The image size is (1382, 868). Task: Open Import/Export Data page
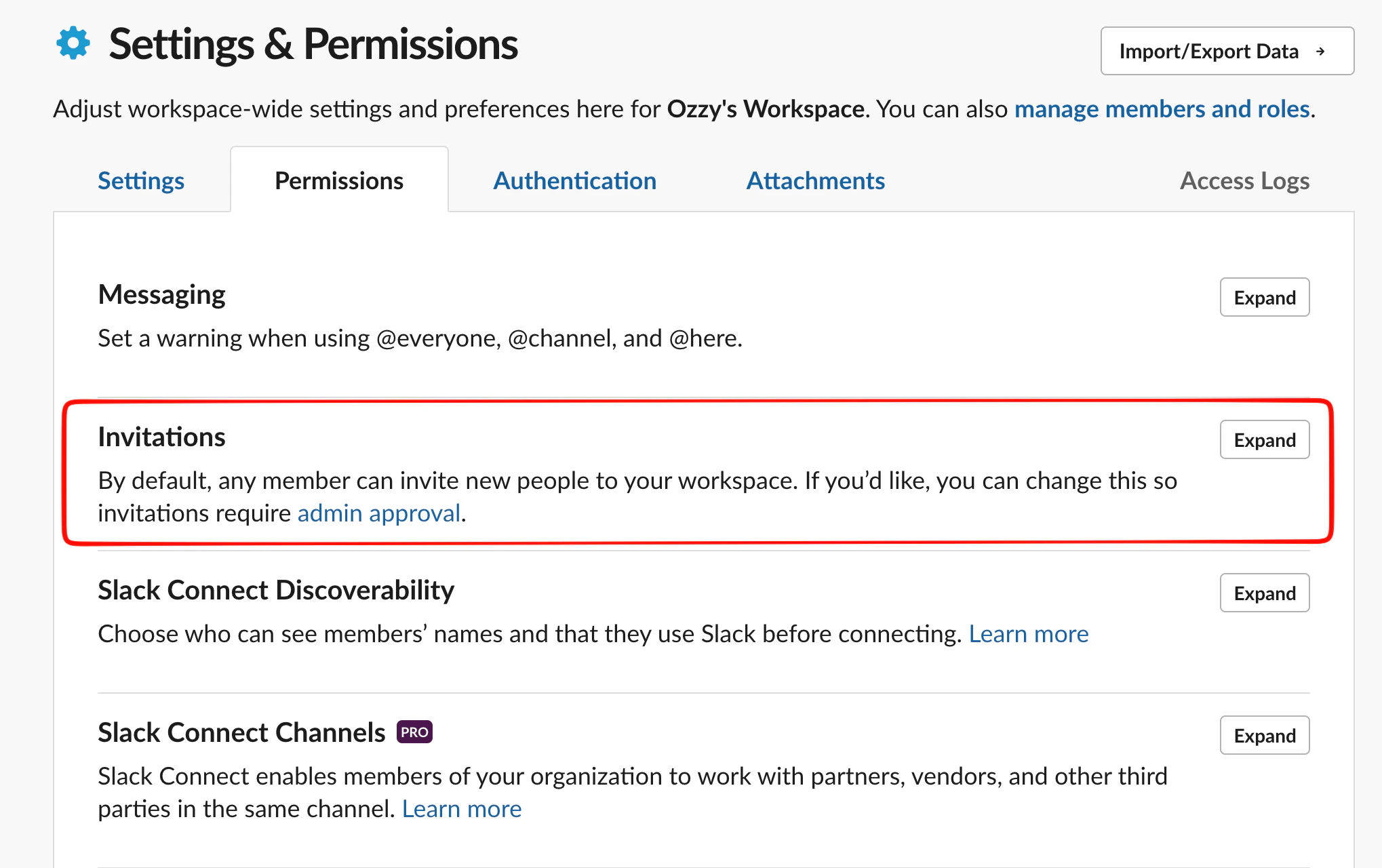coord(1208,52)
